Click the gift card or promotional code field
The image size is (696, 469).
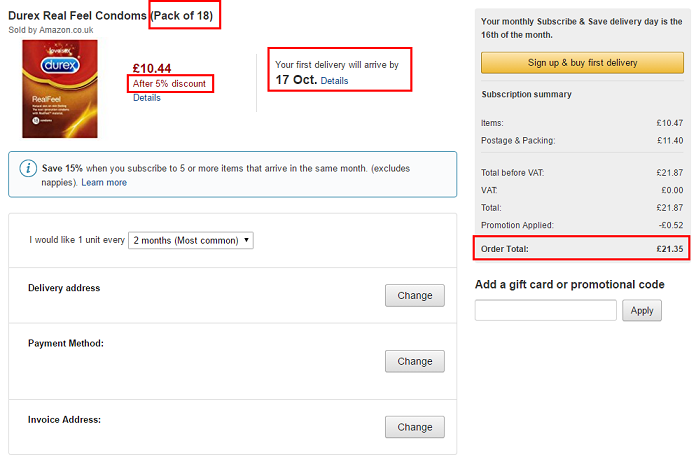[x=545, y=310]
